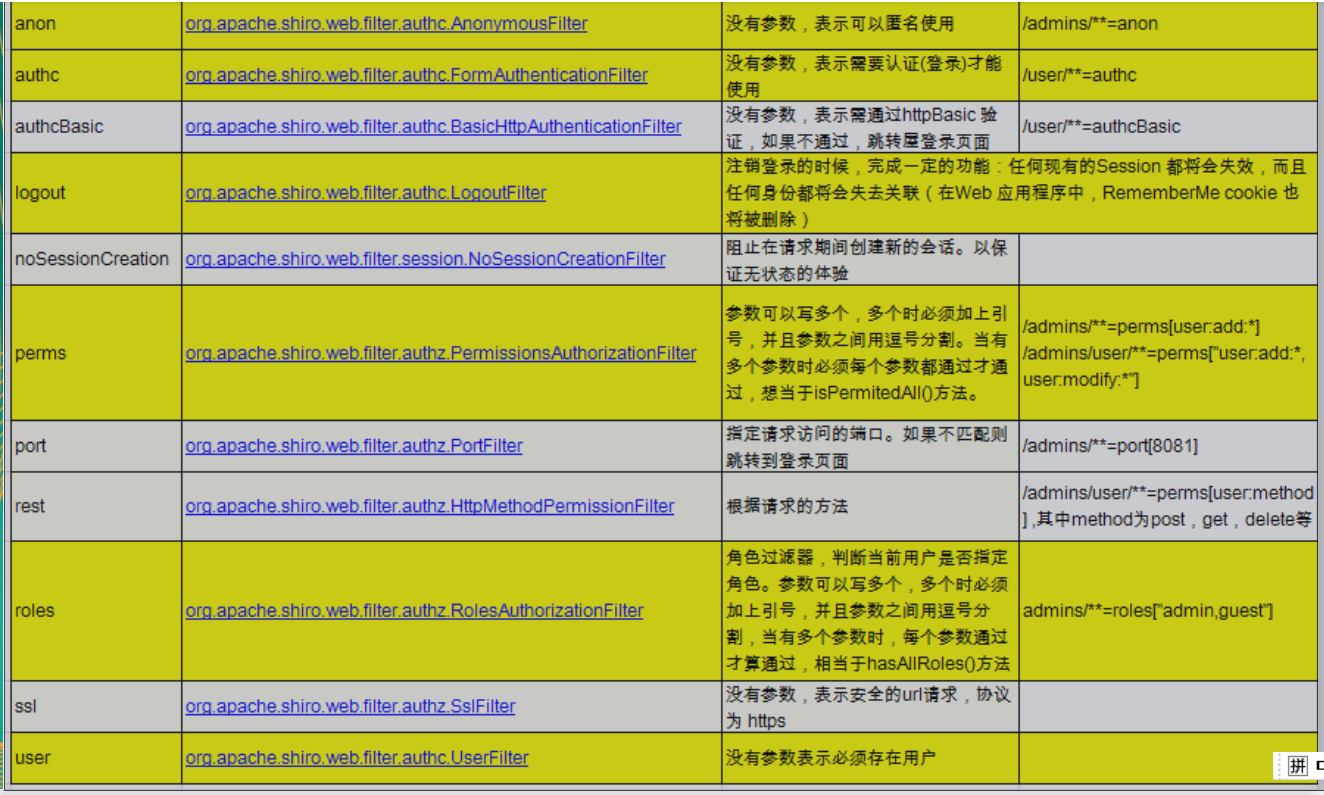Click the '指定请求访问的端口' description cell

point(869,446)
